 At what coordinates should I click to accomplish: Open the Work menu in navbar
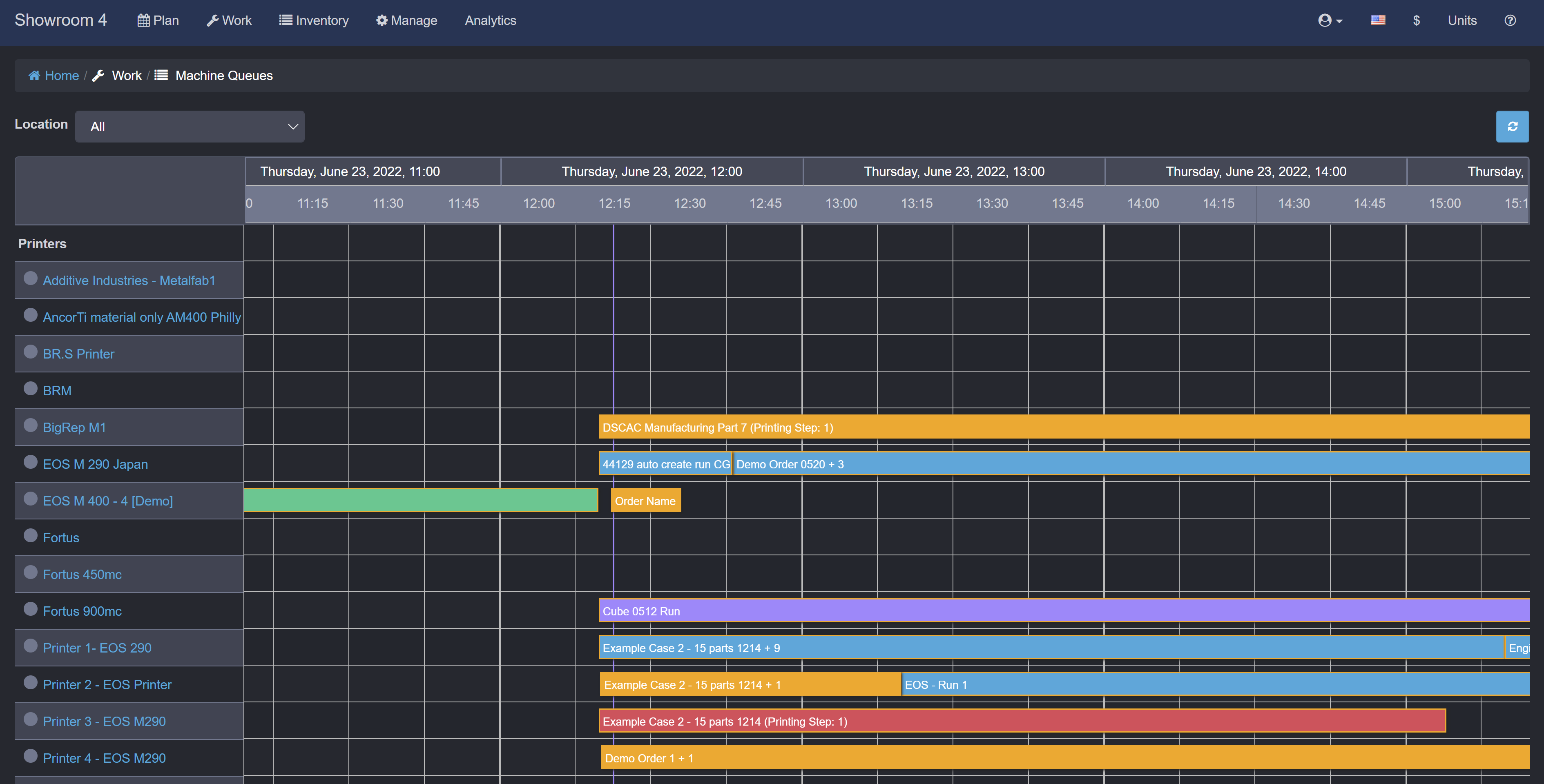pos(229,20)
